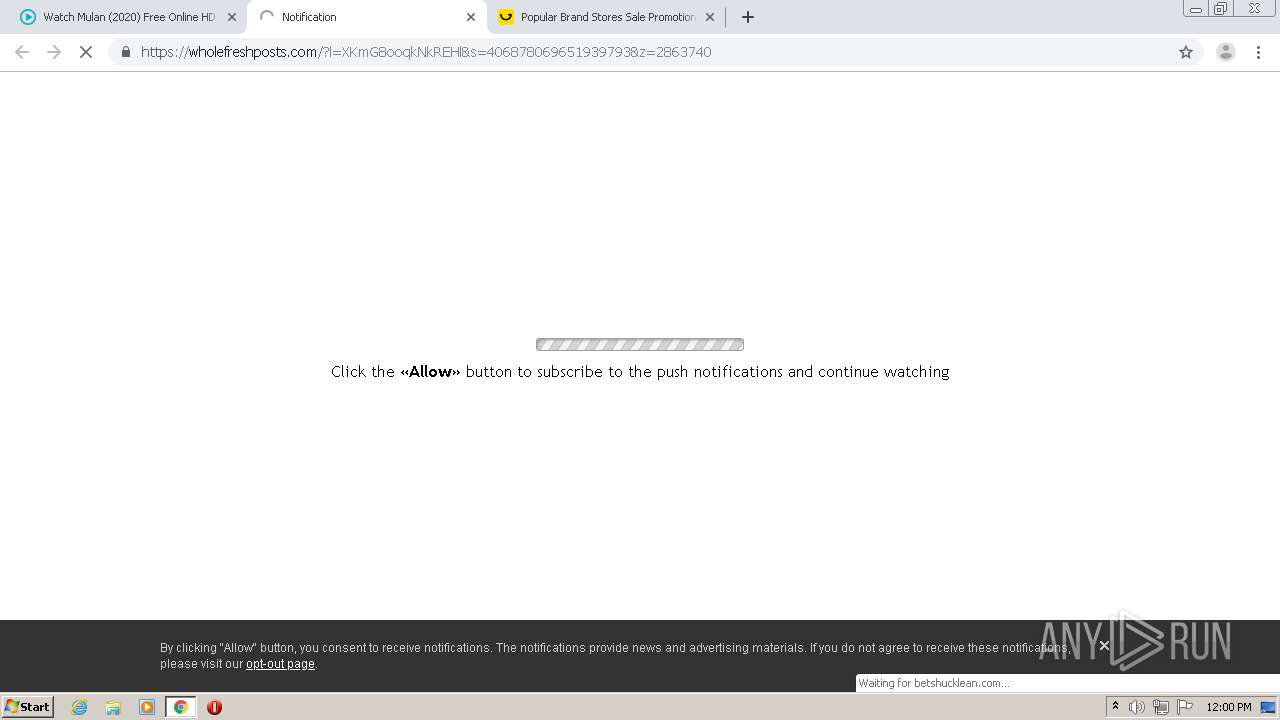1280x720 pixels.
Task: Open Popular Brand Stores Sale Promotion tab
Action: tap(606, 17)
